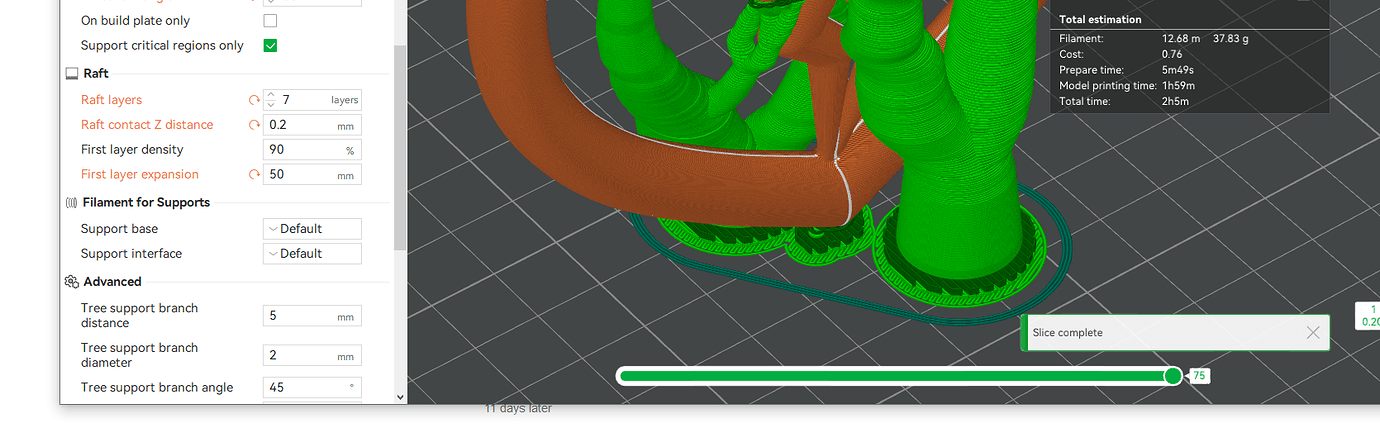Click the Prepare time 5m49s value
Image resolution: width=1380 pixels, height=442 pixels.
[1178, 70]
